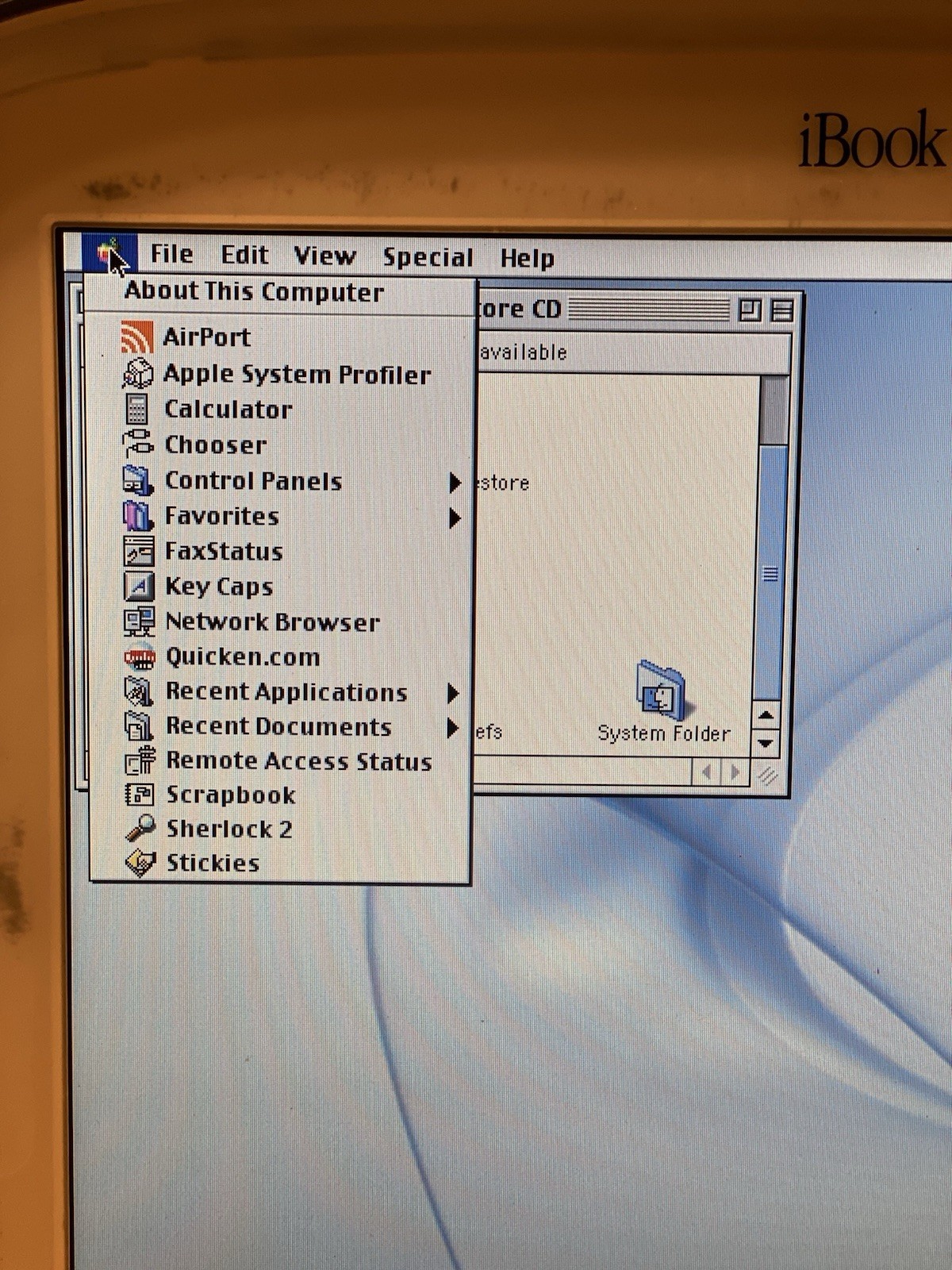Select the Recent Applications text label
Screen dimensions: 952x1270
(286, 692)
